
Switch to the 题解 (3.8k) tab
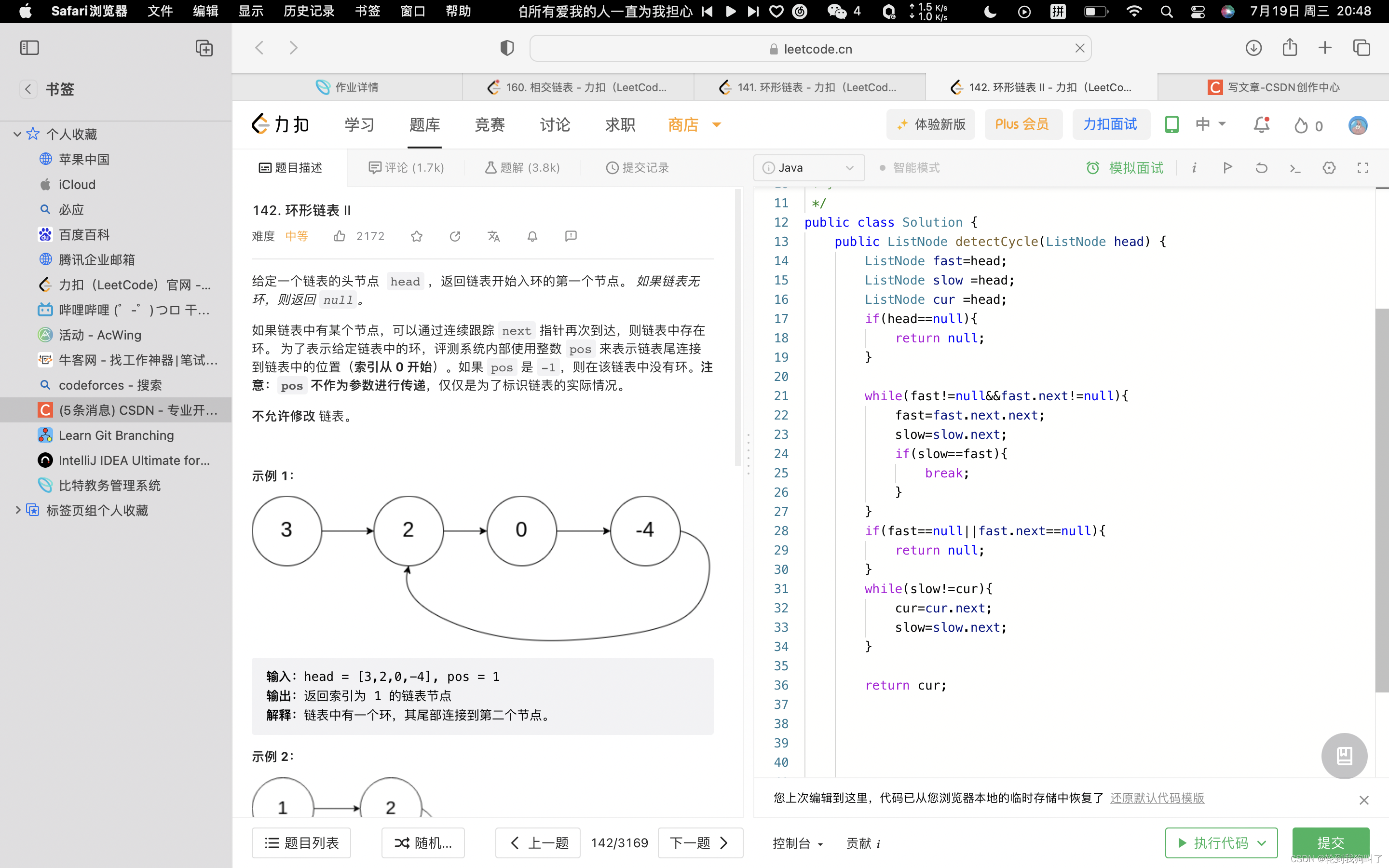[522, 168]
